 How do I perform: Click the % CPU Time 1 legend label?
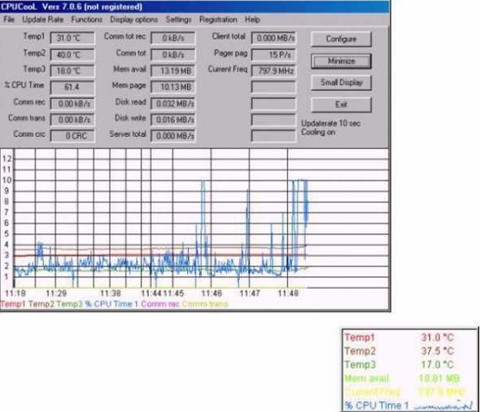(x=111, y=304)
